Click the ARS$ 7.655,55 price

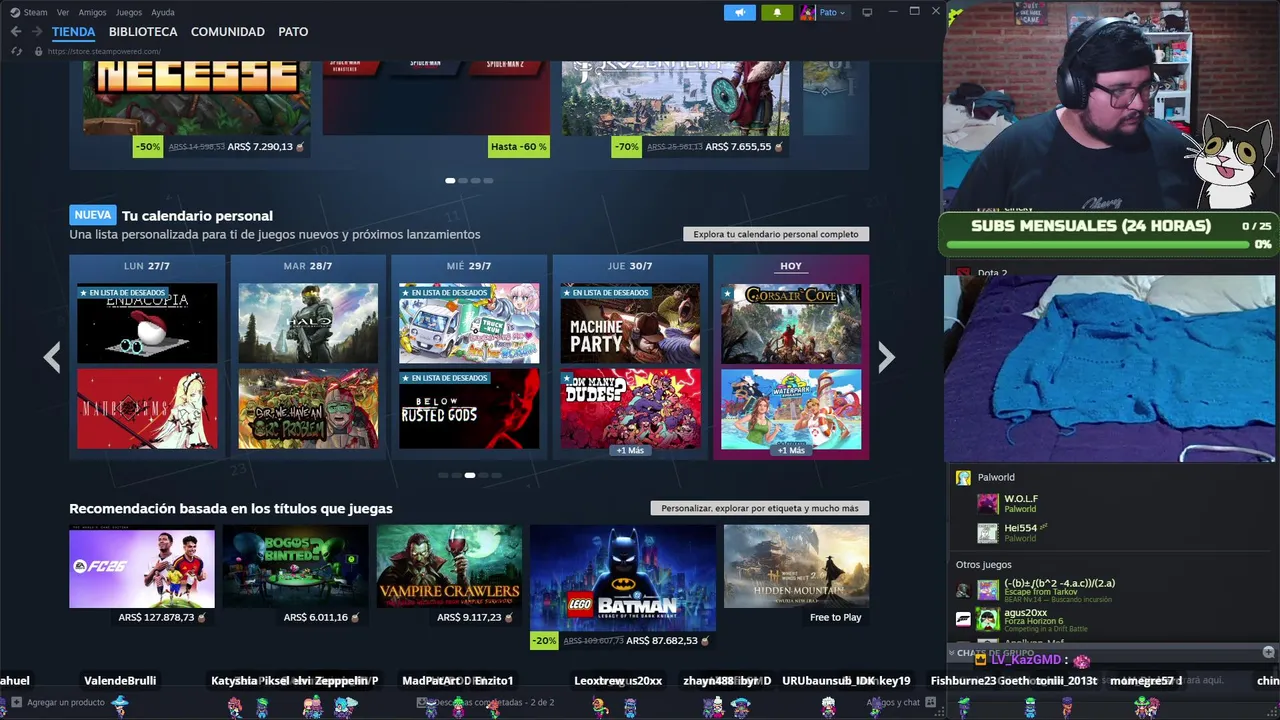pyautogui.click(x=738, y=147)
